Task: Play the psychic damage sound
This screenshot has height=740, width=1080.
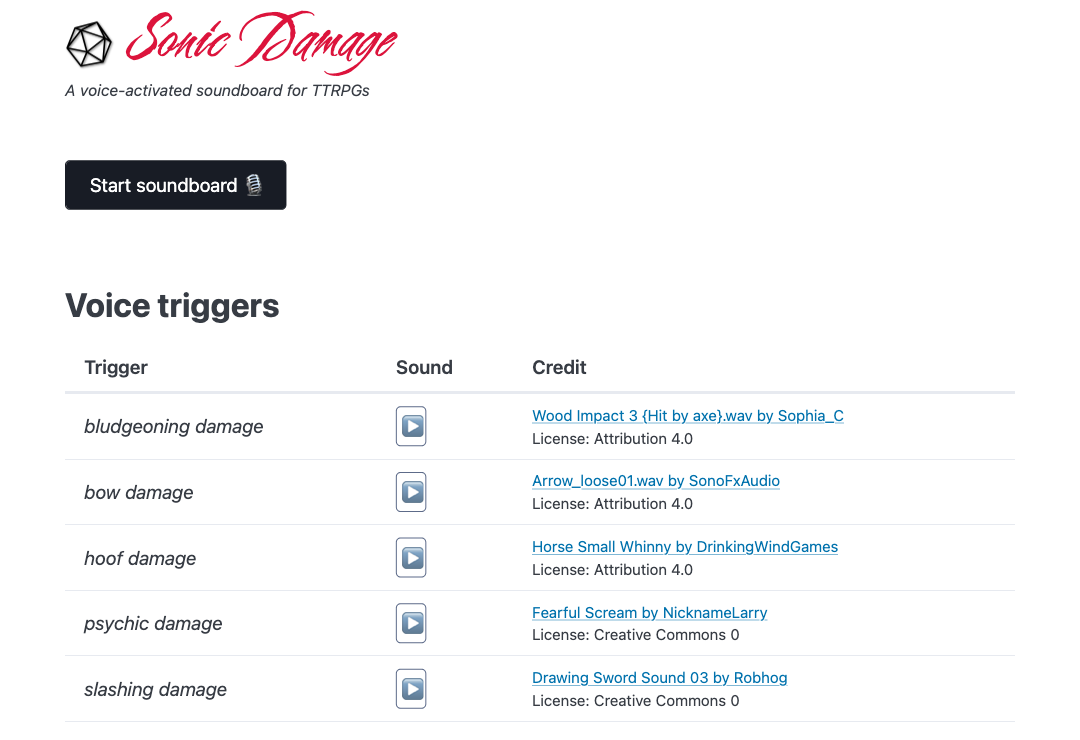Action: (411, 622)
